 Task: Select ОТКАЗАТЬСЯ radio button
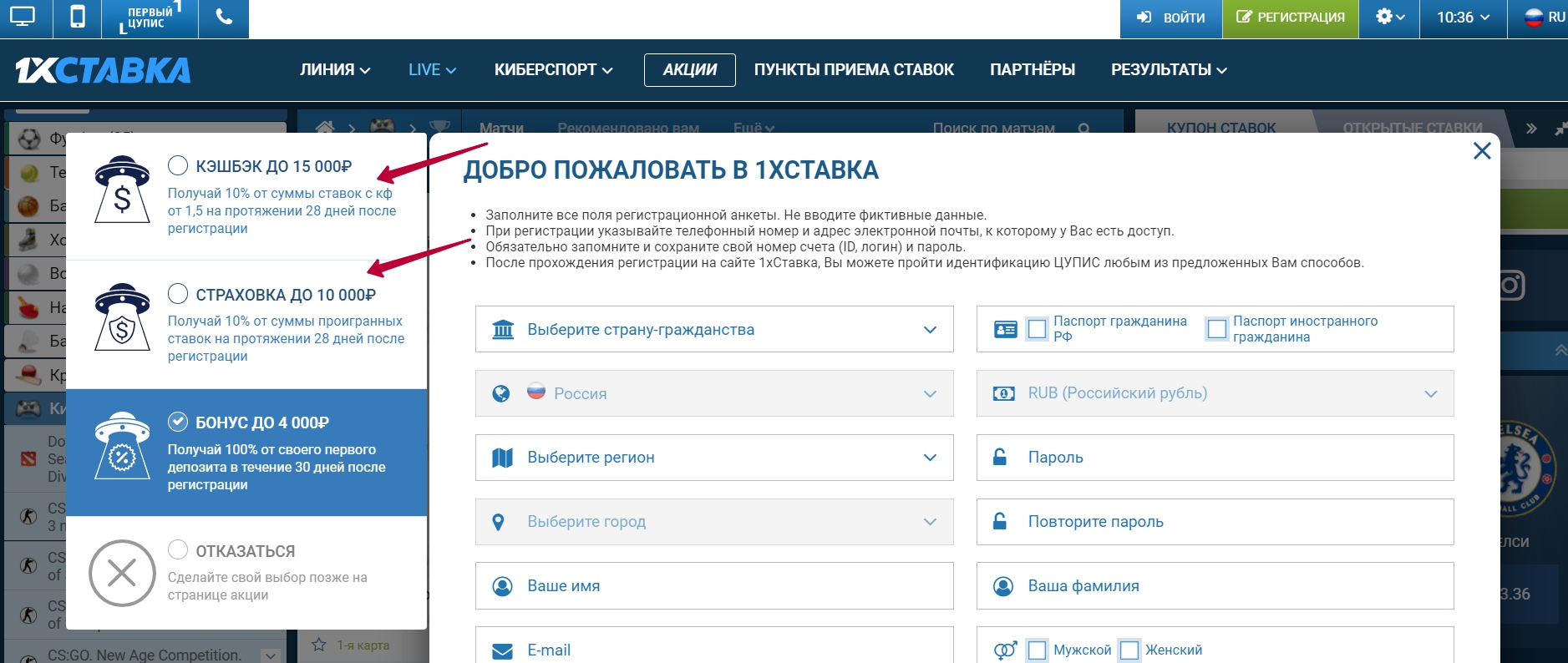(x=177, y=549)
